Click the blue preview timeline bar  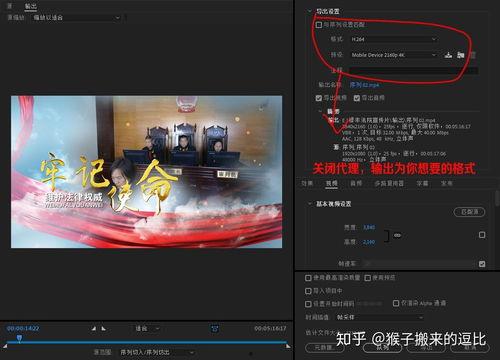147,342
